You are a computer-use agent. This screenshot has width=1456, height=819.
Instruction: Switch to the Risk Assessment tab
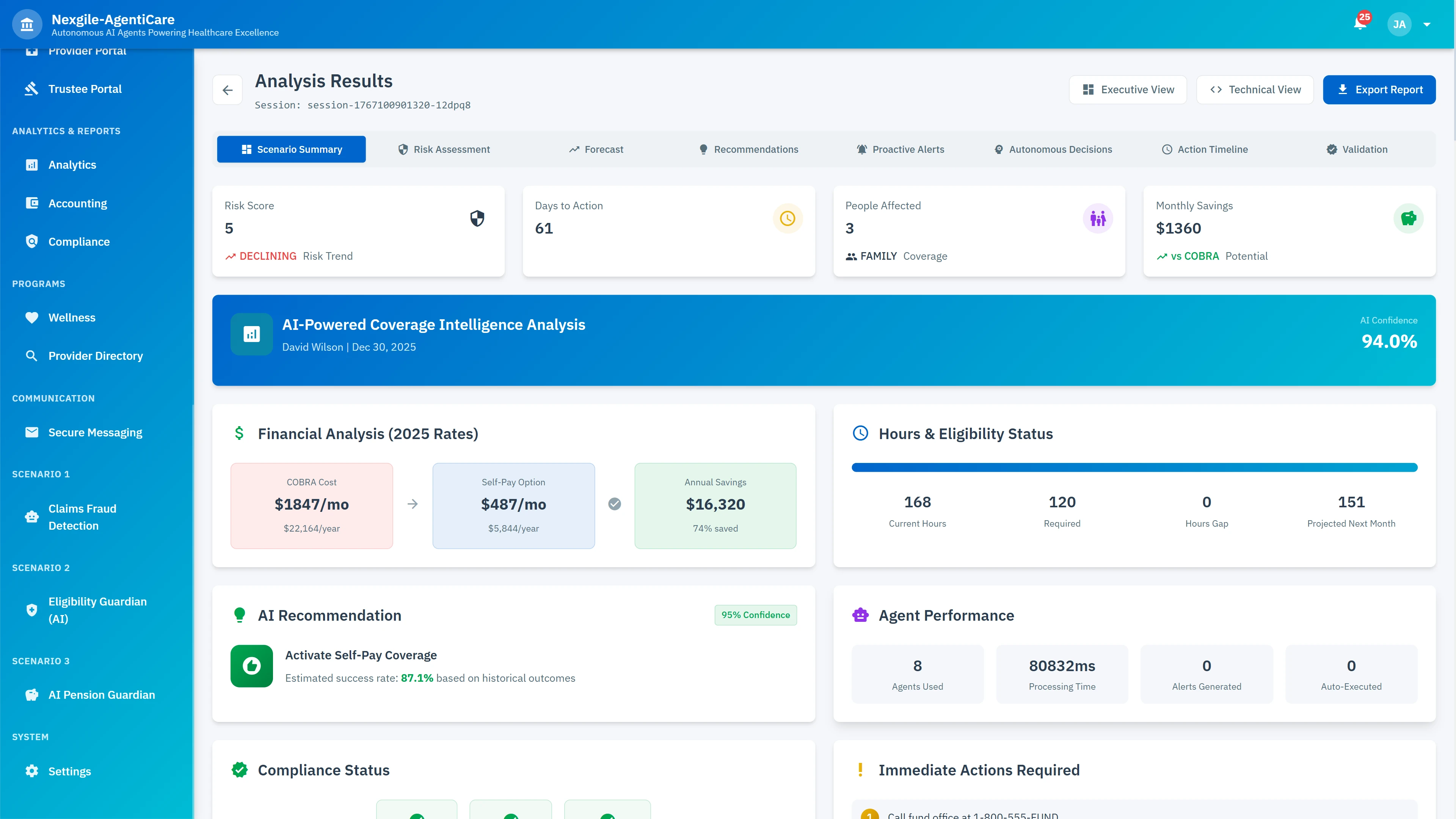444,149
